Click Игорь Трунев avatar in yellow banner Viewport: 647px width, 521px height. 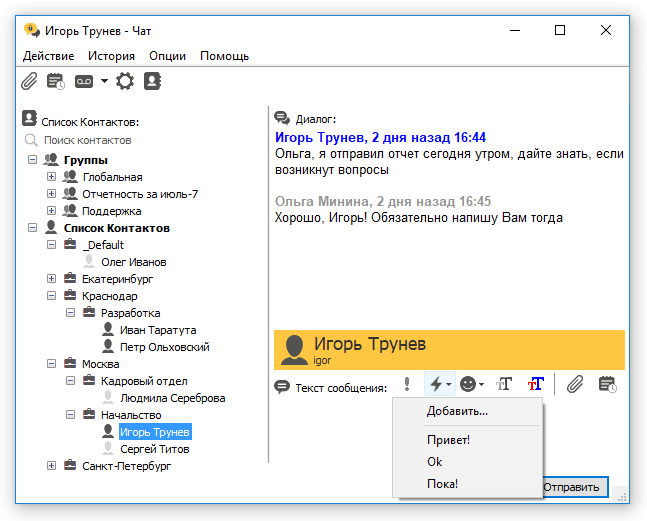(x=294, y=350)
